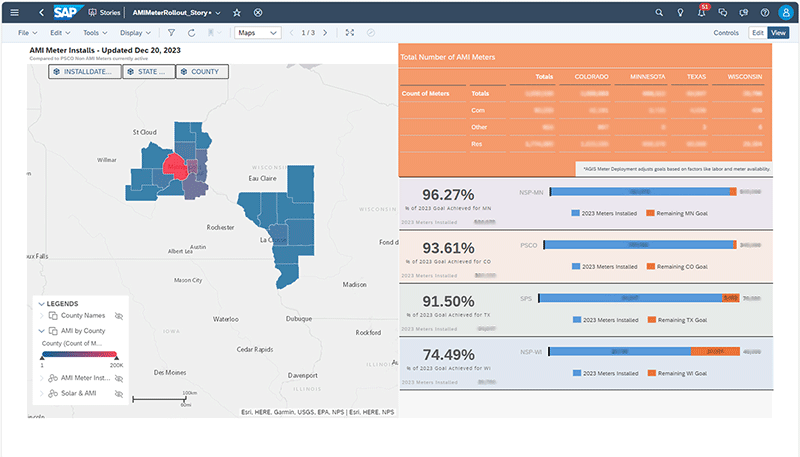Enter fullscreen mode using the expand icon

click(x=349, y=33)
